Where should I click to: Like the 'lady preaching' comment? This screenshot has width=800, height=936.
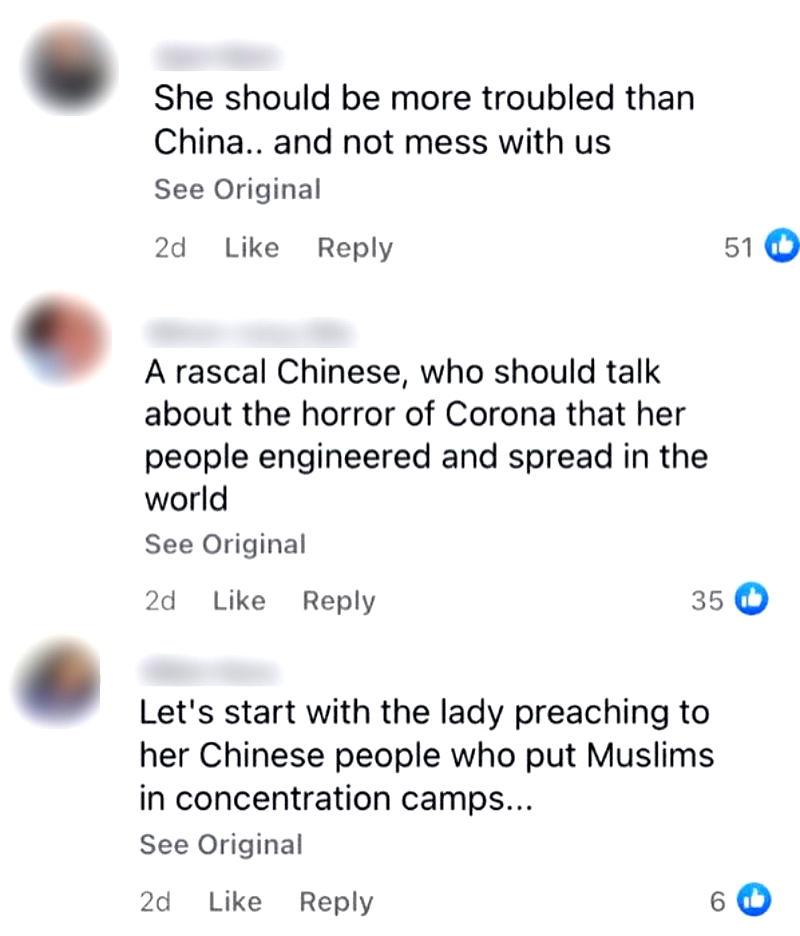(235, 901)
